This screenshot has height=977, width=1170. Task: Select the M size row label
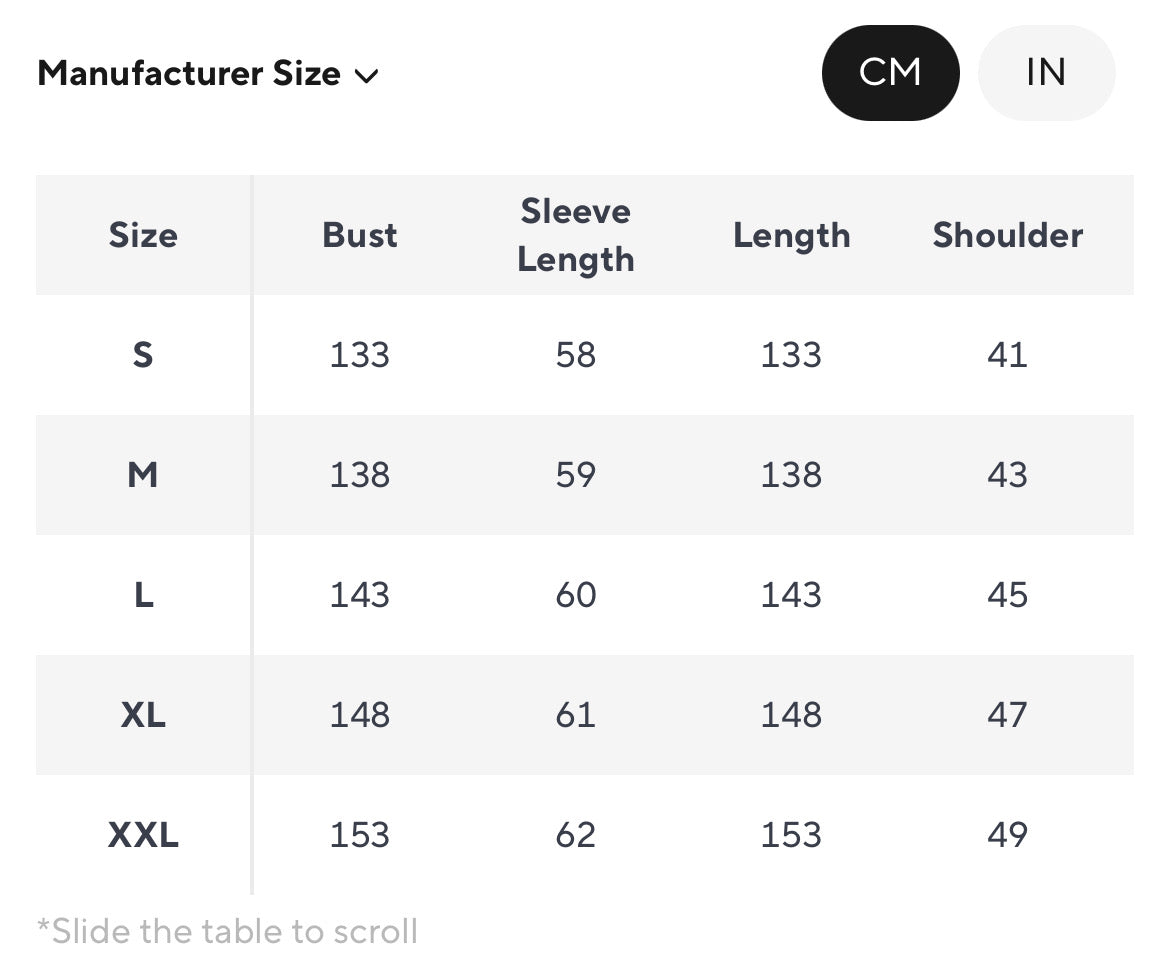pyautogui.click(x=143, y=475)
